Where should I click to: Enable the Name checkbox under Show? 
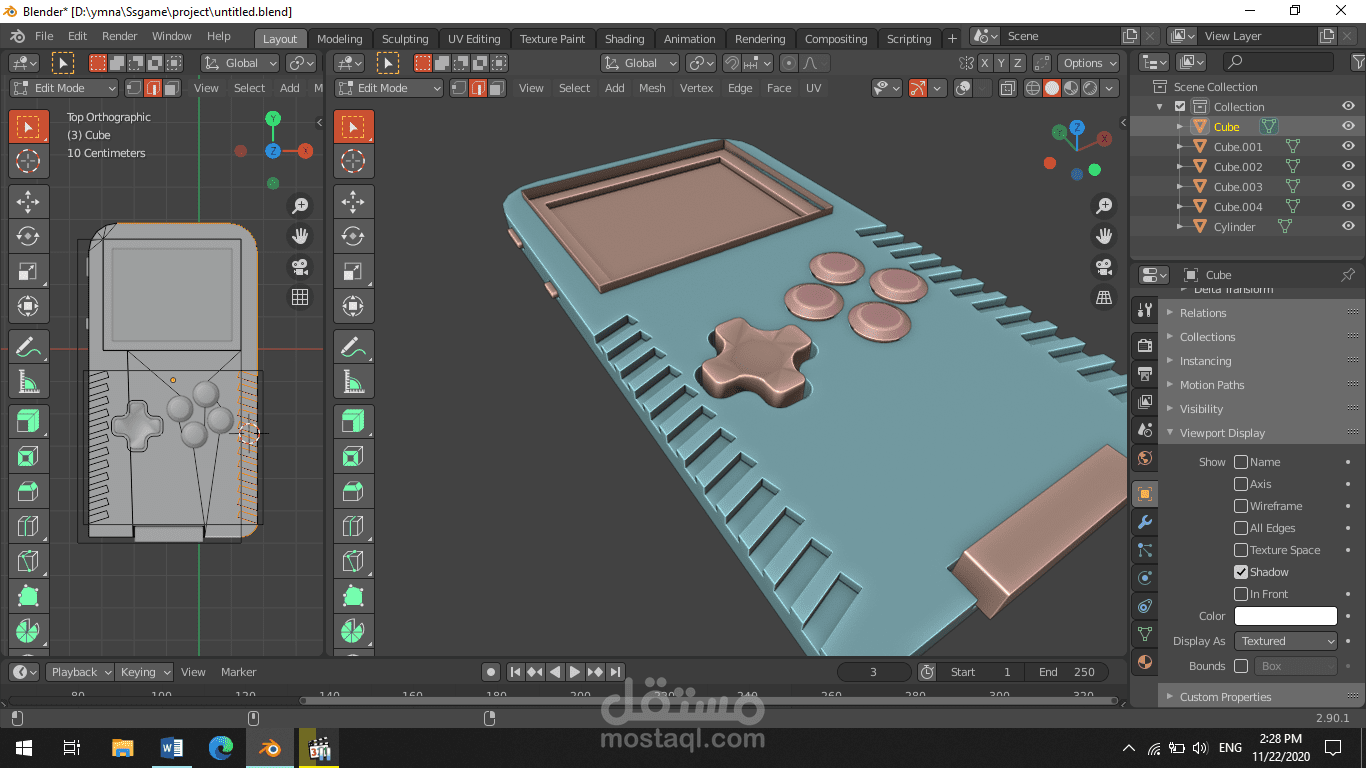point(1241,462)
